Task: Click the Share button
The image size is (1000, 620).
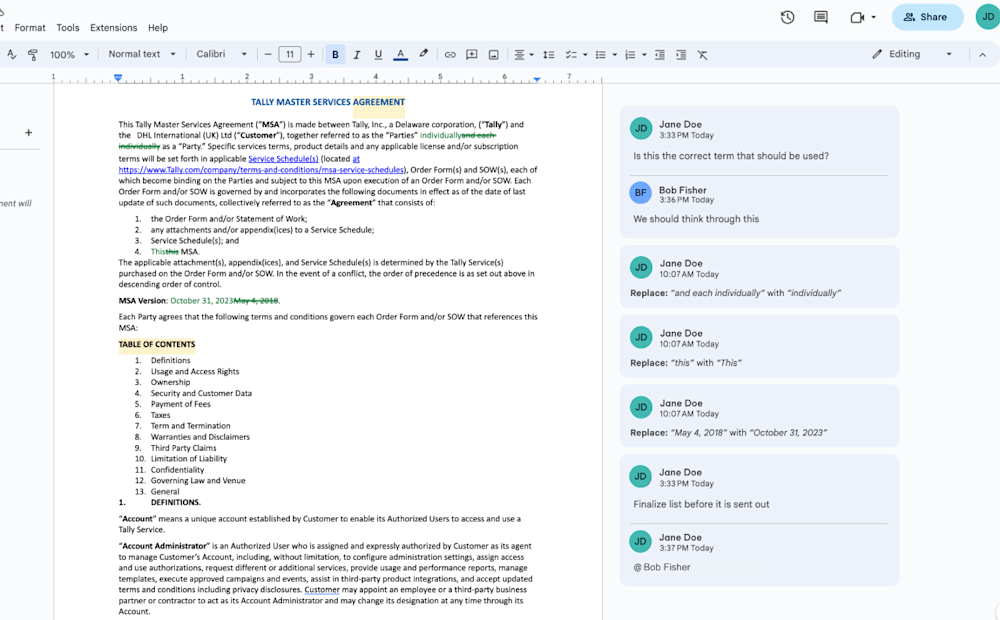Action: point(926,17)
